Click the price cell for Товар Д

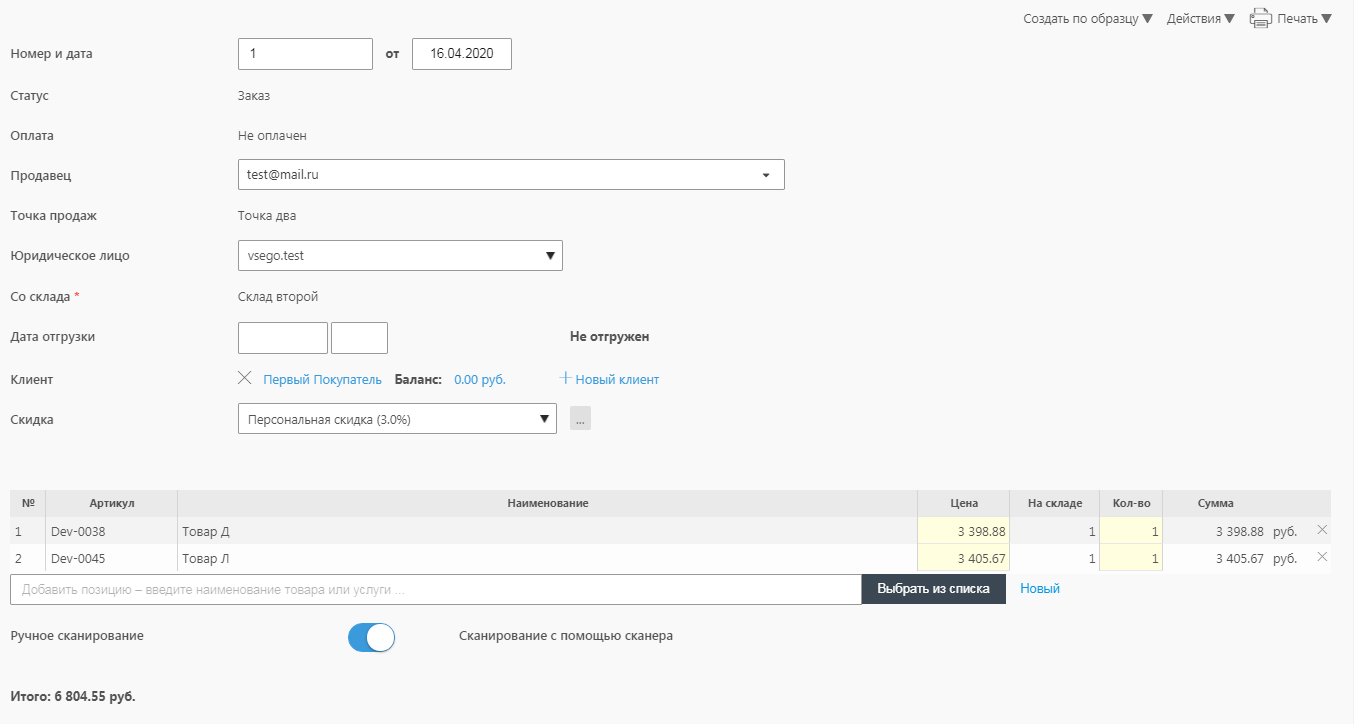pos(963,531)
